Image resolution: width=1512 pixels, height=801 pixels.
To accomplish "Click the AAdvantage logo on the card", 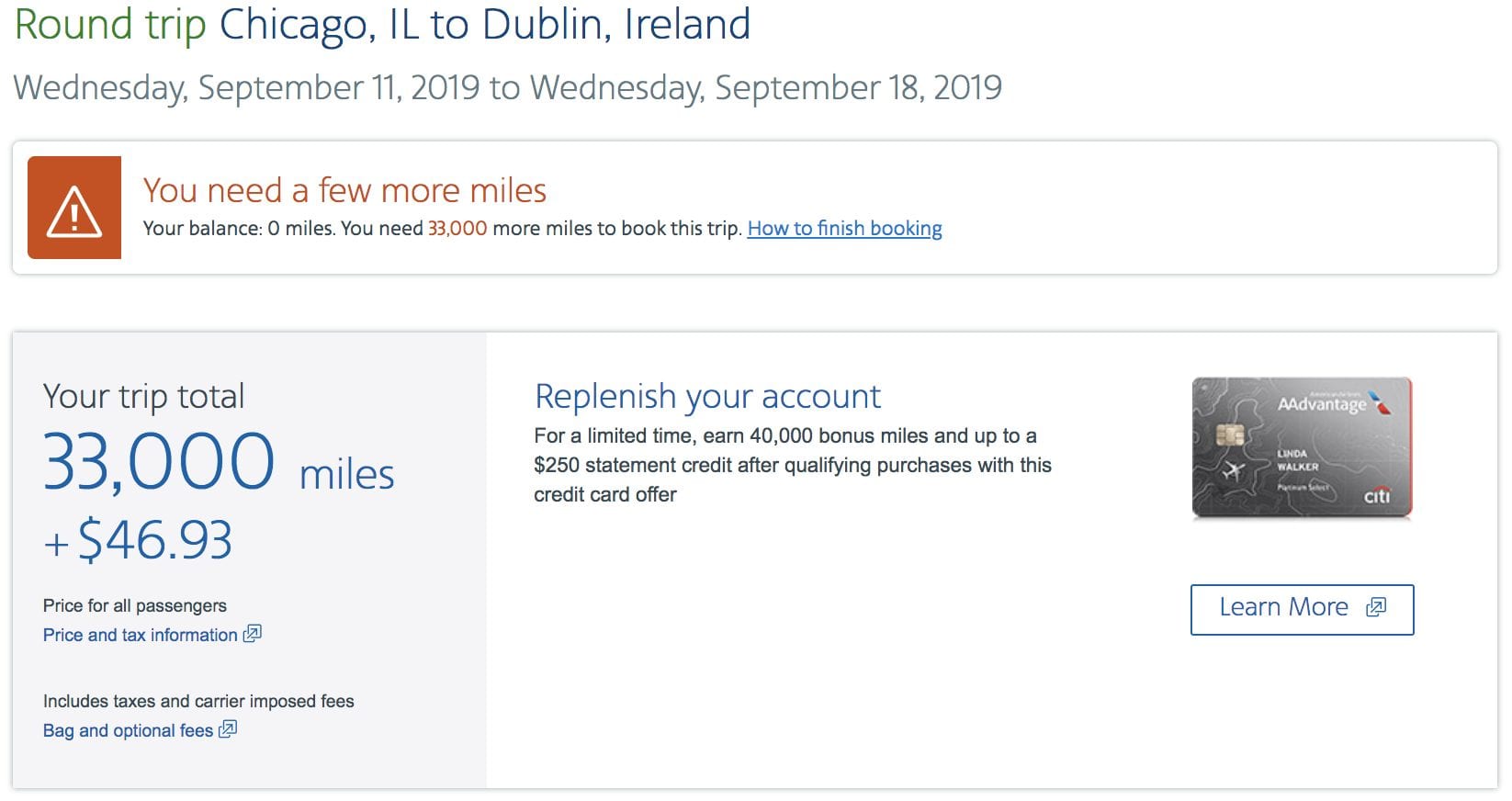I will (1323, 404).
